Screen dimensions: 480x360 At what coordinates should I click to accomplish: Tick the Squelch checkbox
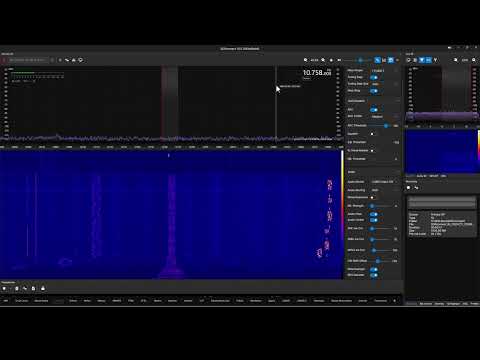pos(372,134)
